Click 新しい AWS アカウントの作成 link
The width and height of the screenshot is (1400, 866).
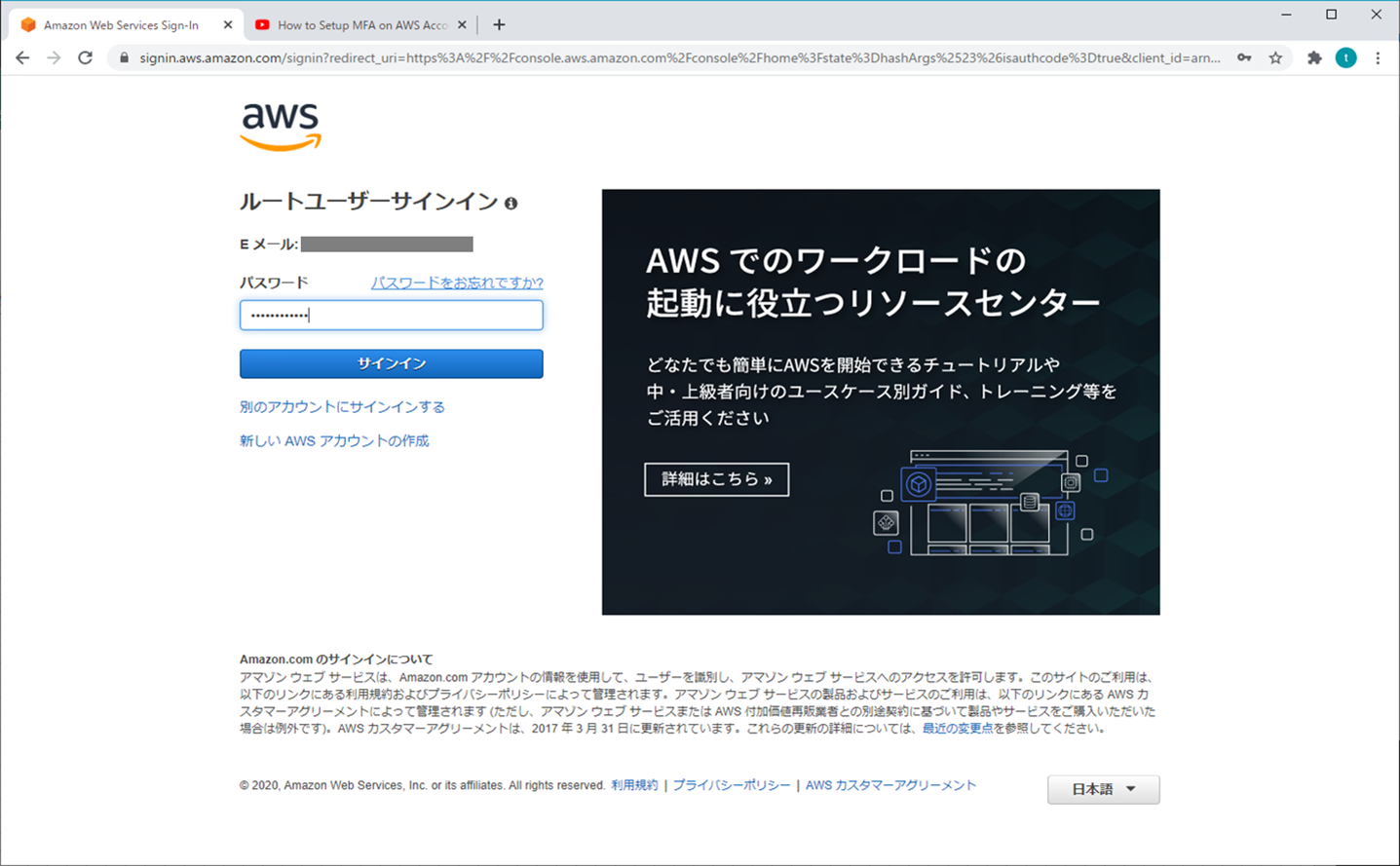(334, 441)
